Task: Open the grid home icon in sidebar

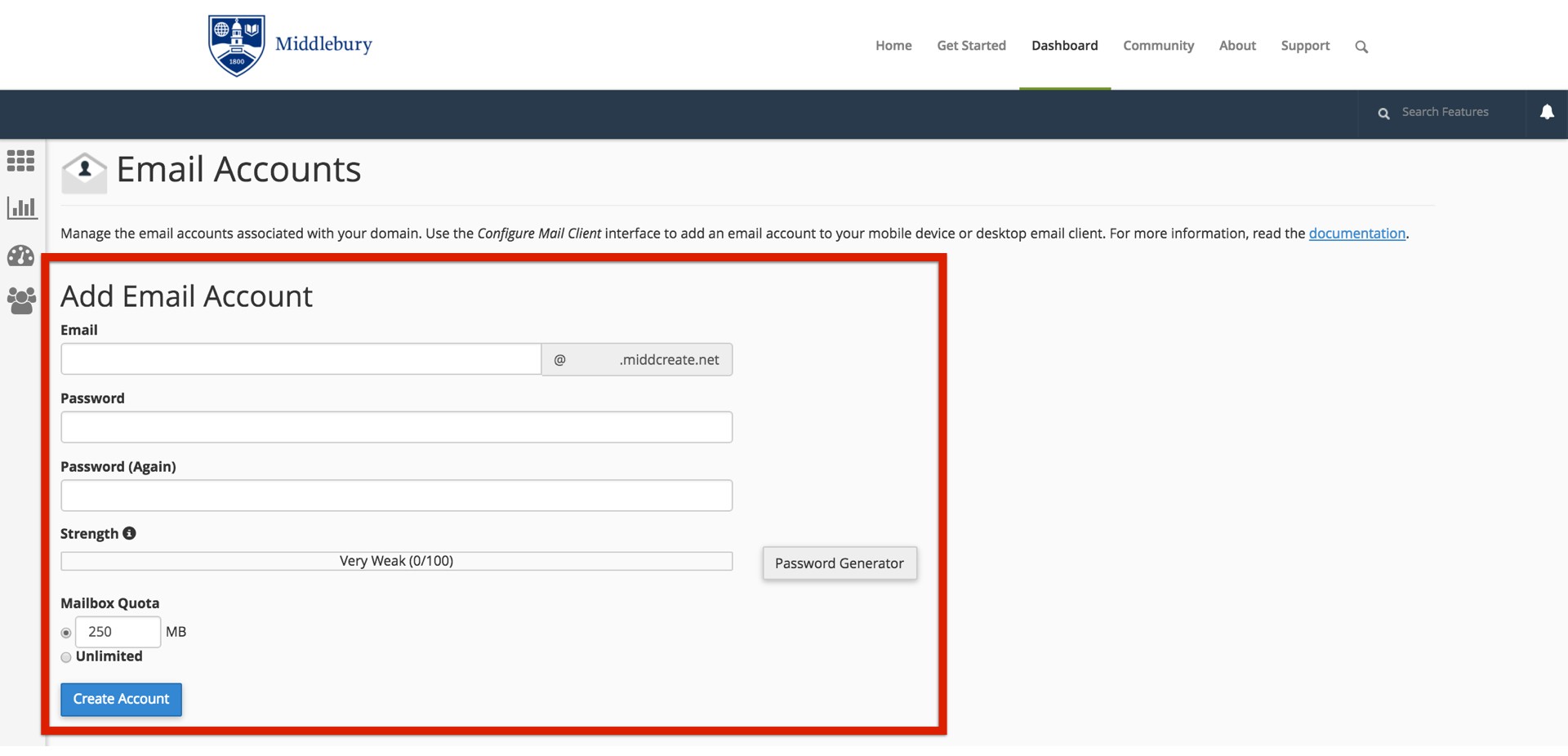Action: [21, 161]
